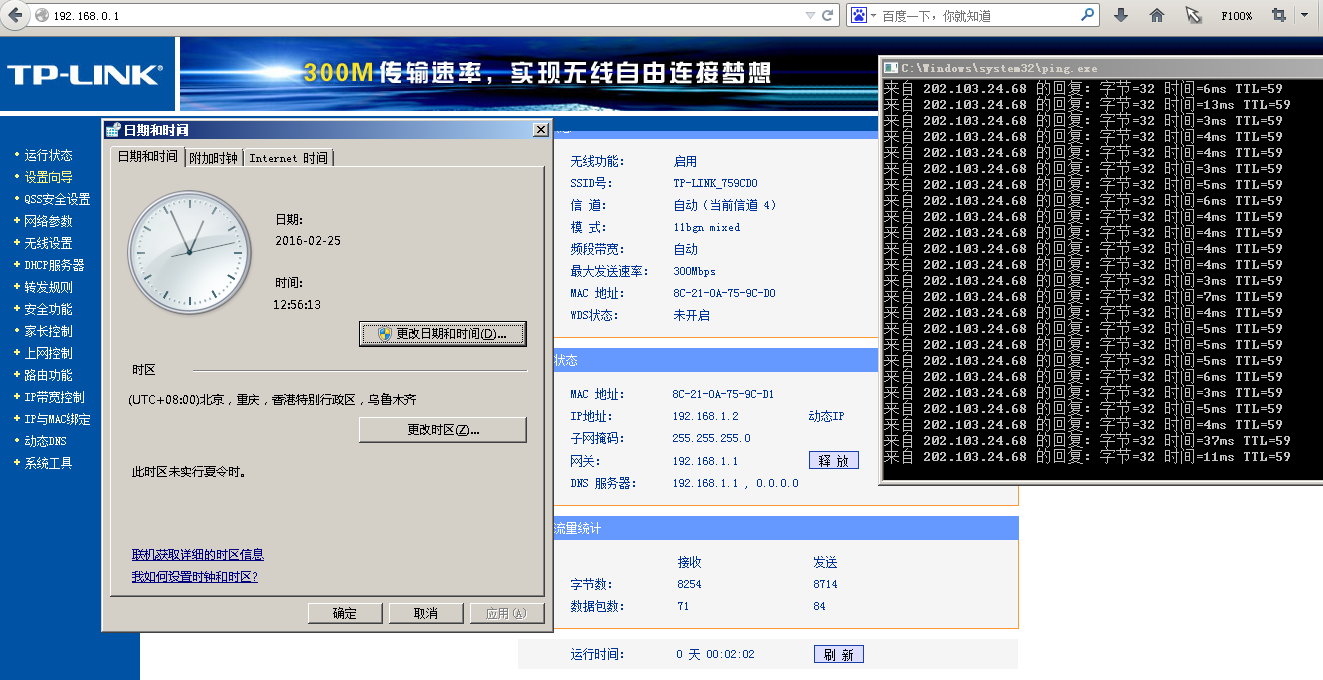This screenshot has height=680, width=1323.
Task: Open browser downloads arrow icon
Action: [1121, 15]
